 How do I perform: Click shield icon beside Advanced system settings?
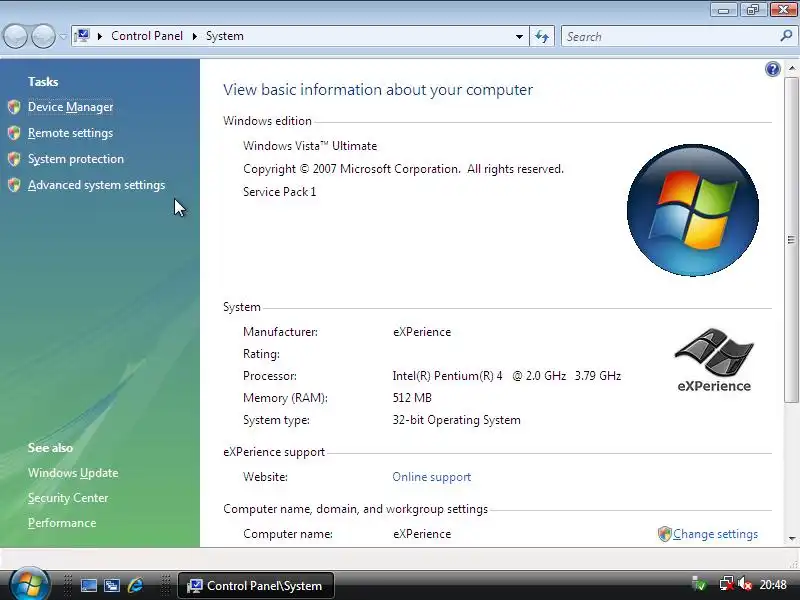[x=14, y=185]
